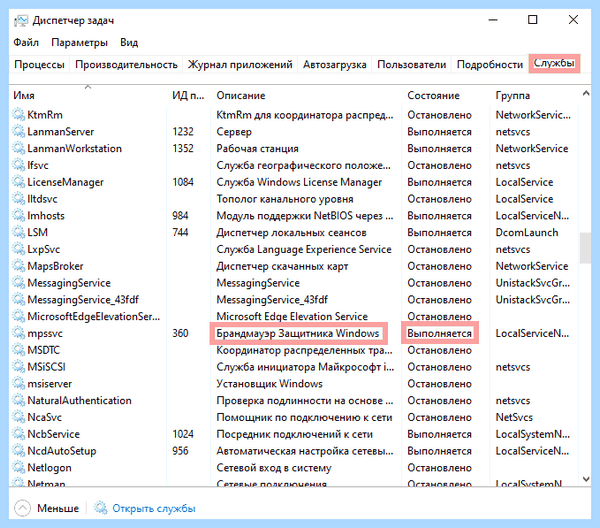Screen dimensions: 600x528
Task: Click the DcomLaunch group cell
Action: 527,232
